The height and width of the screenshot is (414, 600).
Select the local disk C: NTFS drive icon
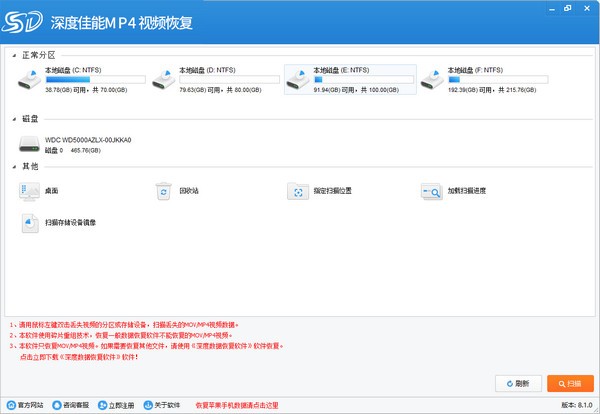click(29, 80)
